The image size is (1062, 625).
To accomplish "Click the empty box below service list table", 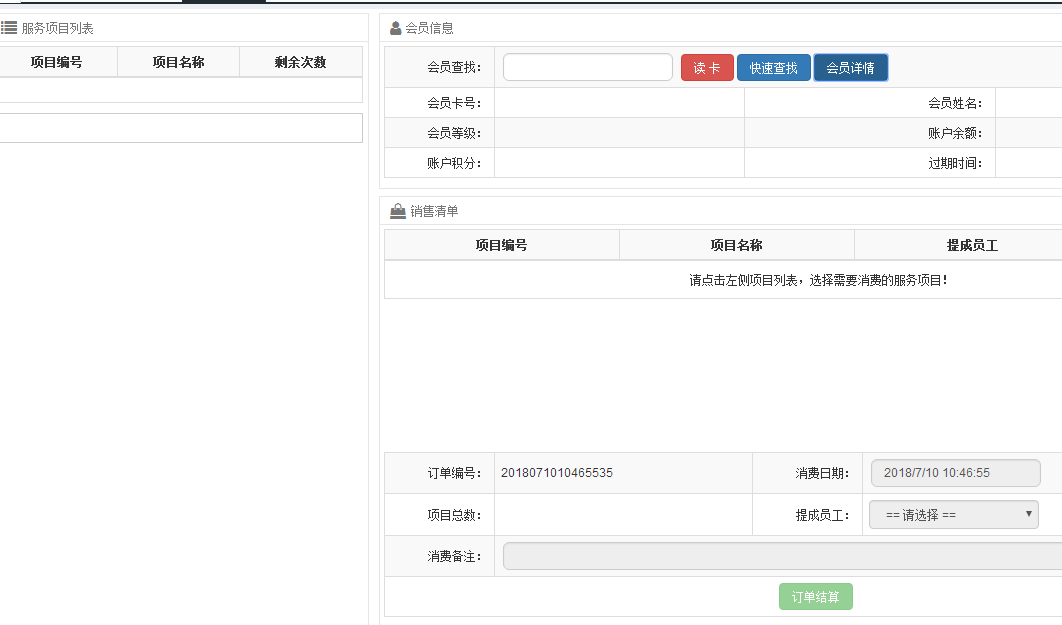I will tap(180, 128).
